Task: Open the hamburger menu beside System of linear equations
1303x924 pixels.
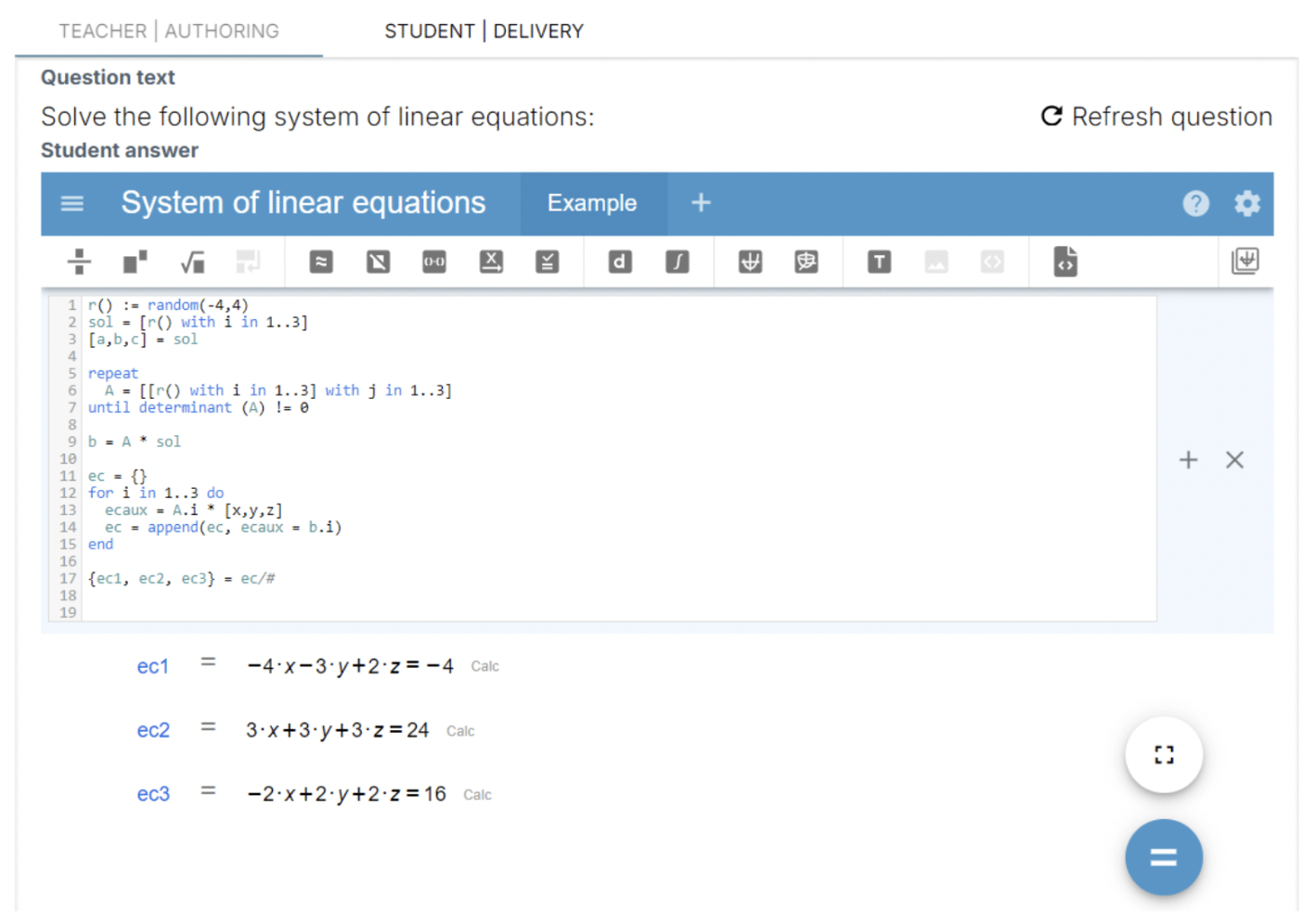Action: point(72,203)
